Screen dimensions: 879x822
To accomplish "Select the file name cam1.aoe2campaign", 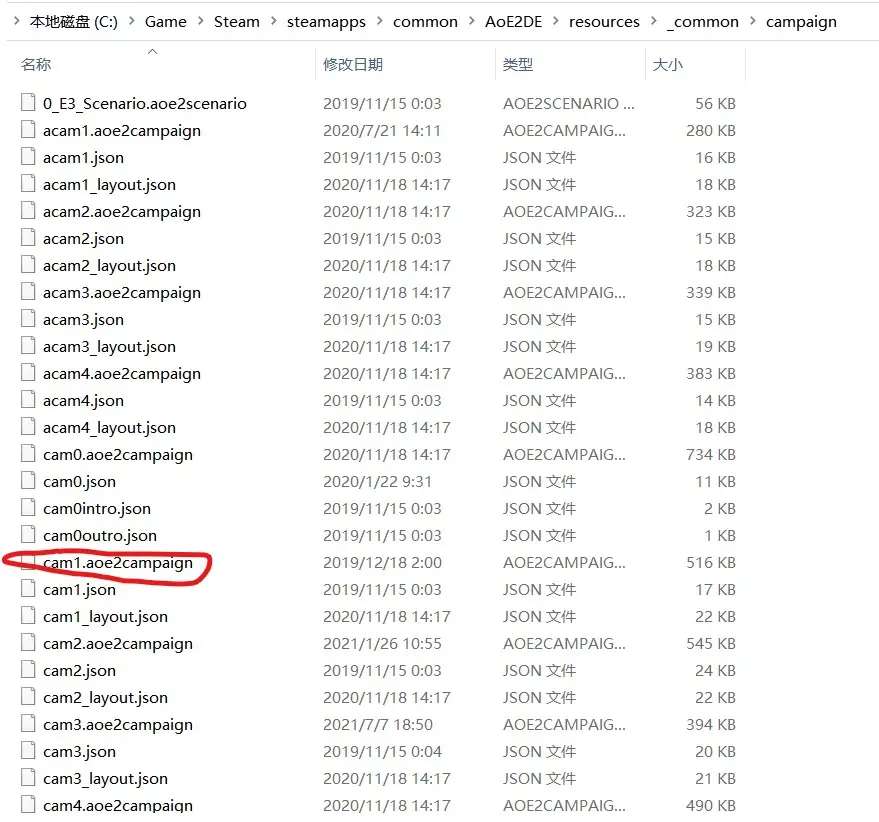I will point(118,562).
